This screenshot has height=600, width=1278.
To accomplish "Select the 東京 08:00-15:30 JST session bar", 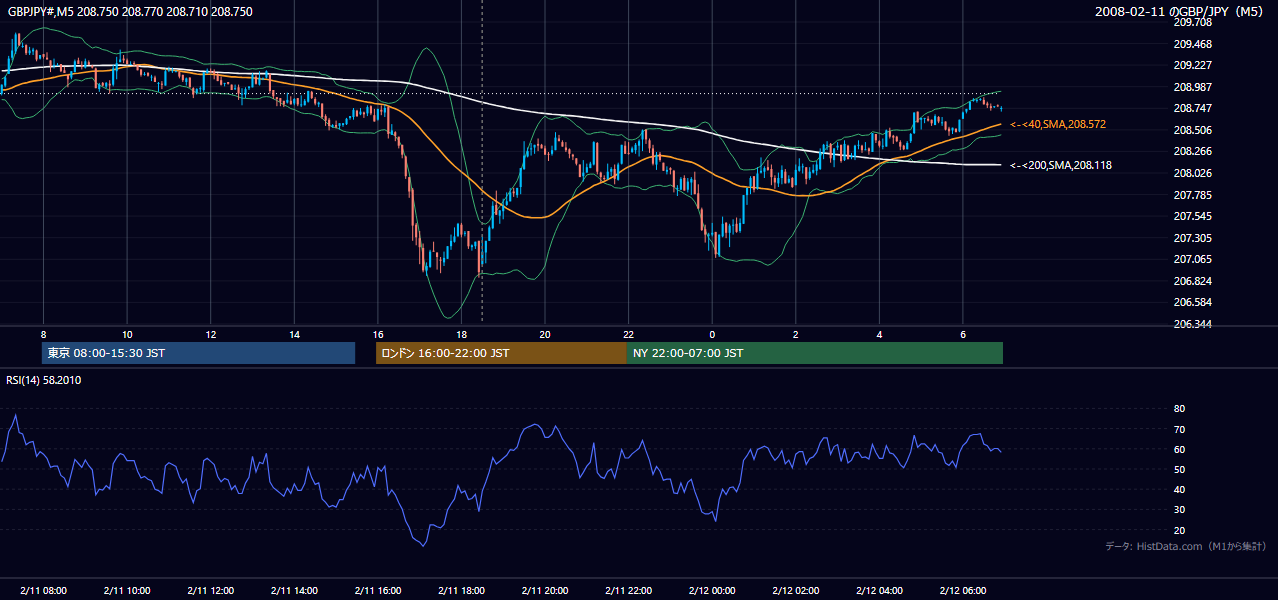I will click(x=199, y=353).
